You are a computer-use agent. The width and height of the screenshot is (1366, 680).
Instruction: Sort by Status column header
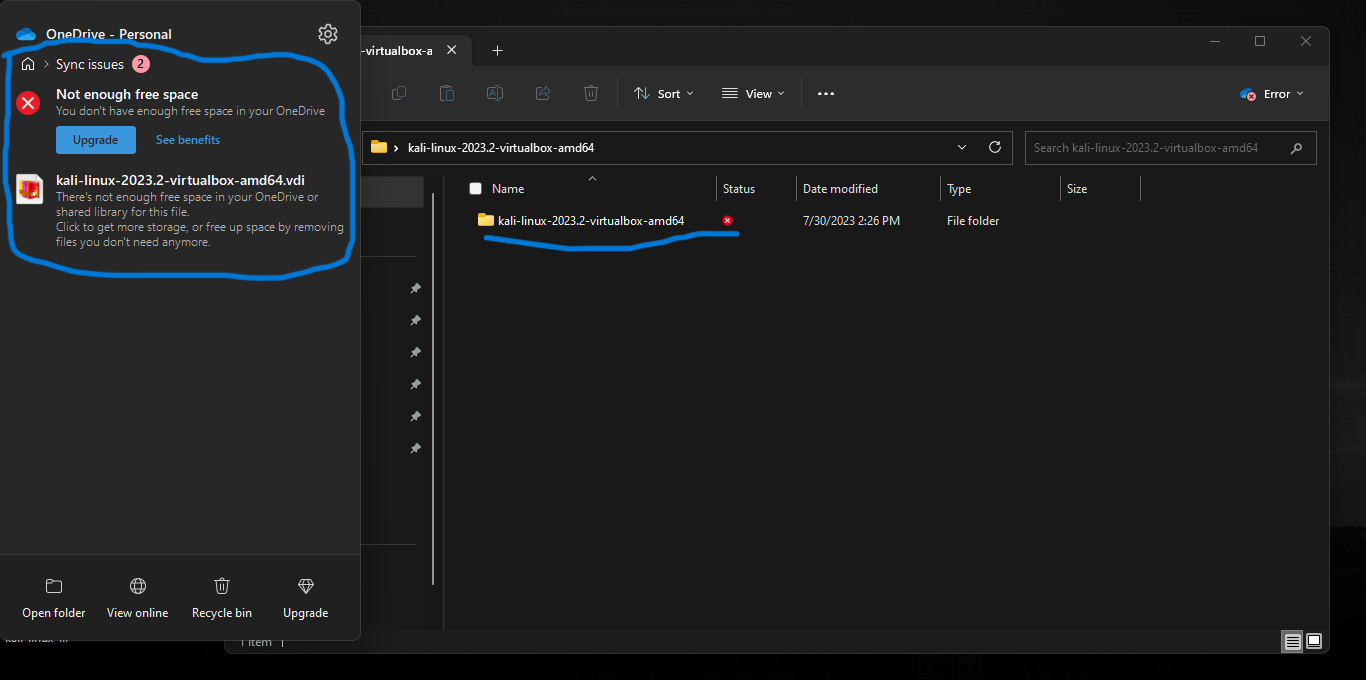click(739, 189)
